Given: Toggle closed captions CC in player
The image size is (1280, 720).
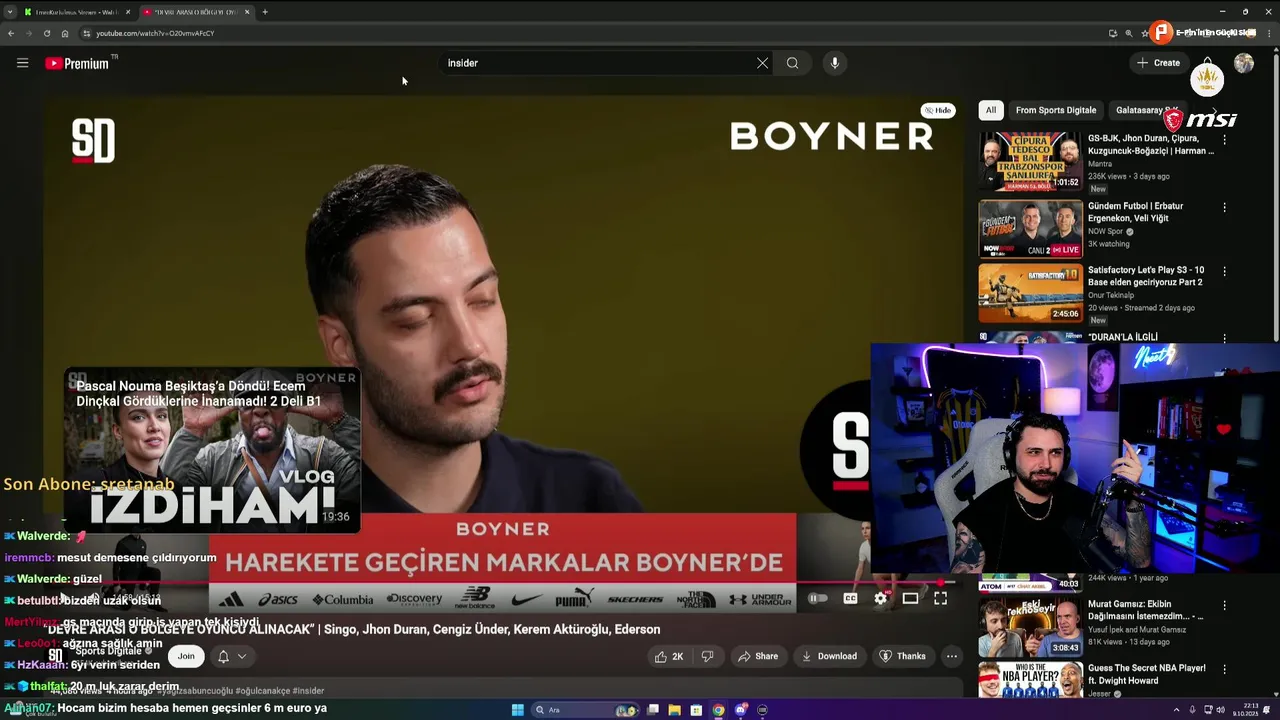Looking at the screenshot, I should [x=850, y=599].
